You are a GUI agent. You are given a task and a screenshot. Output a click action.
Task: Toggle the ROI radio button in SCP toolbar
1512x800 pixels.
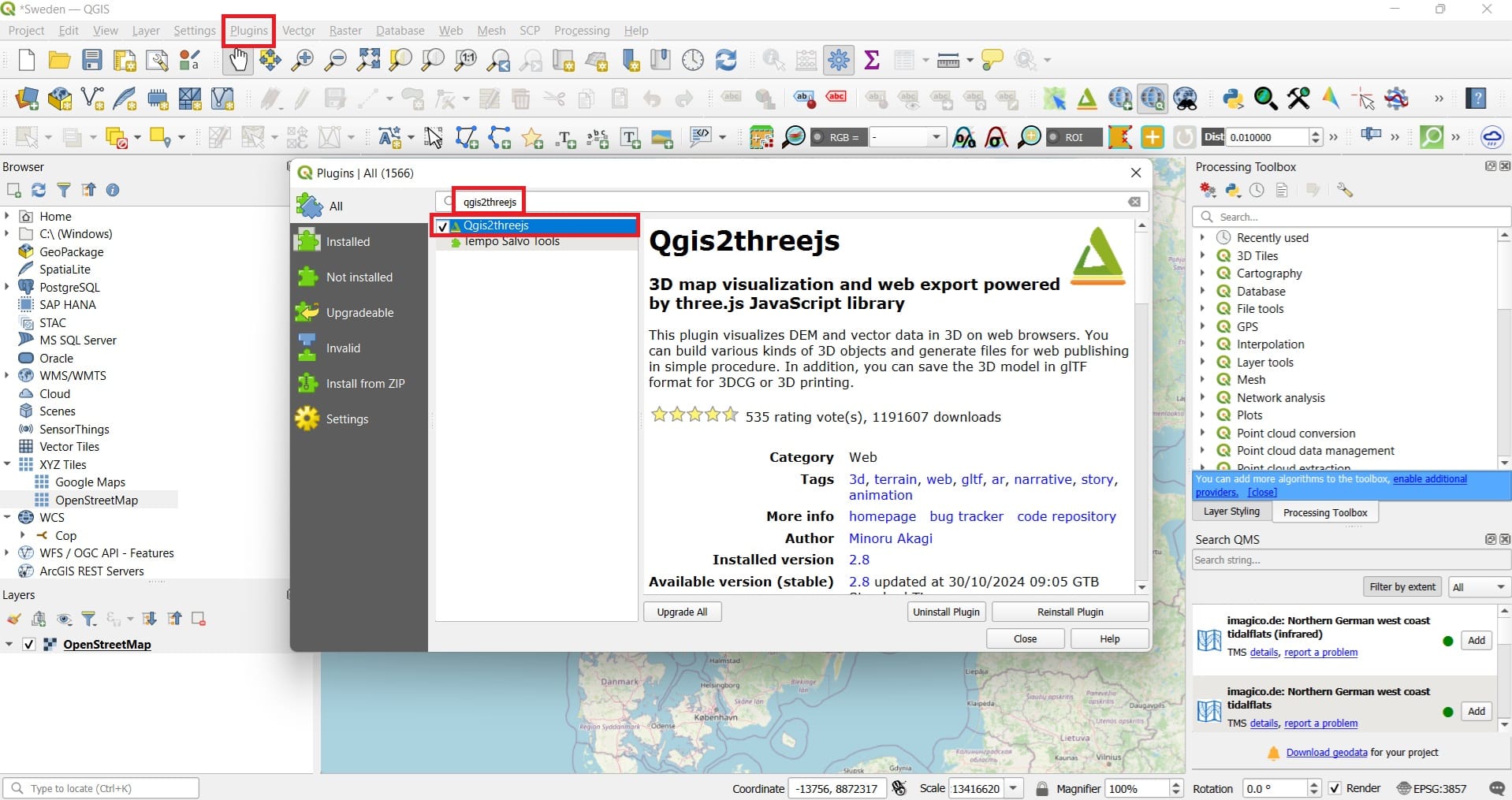point(1052,137)
